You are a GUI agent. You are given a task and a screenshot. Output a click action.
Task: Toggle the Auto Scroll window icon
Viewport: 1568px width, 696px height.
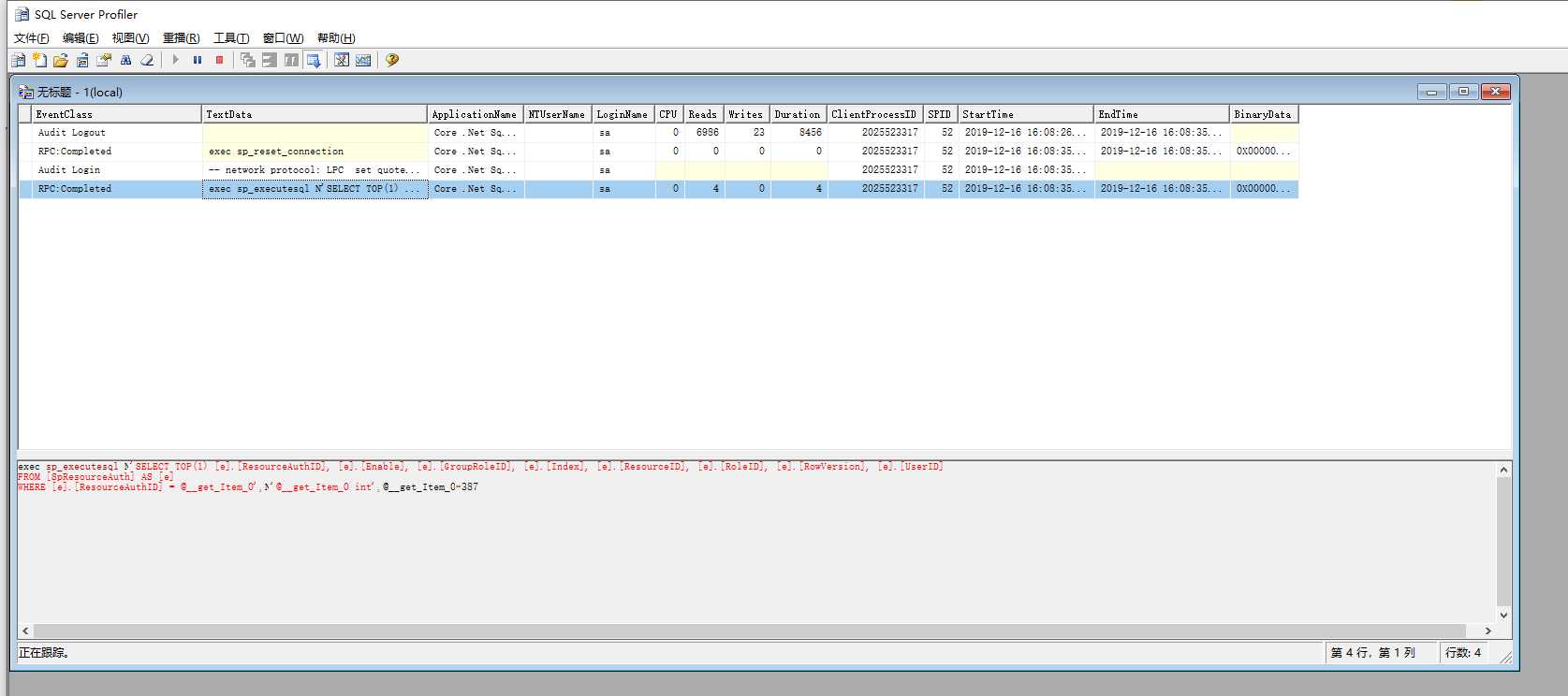314,60
